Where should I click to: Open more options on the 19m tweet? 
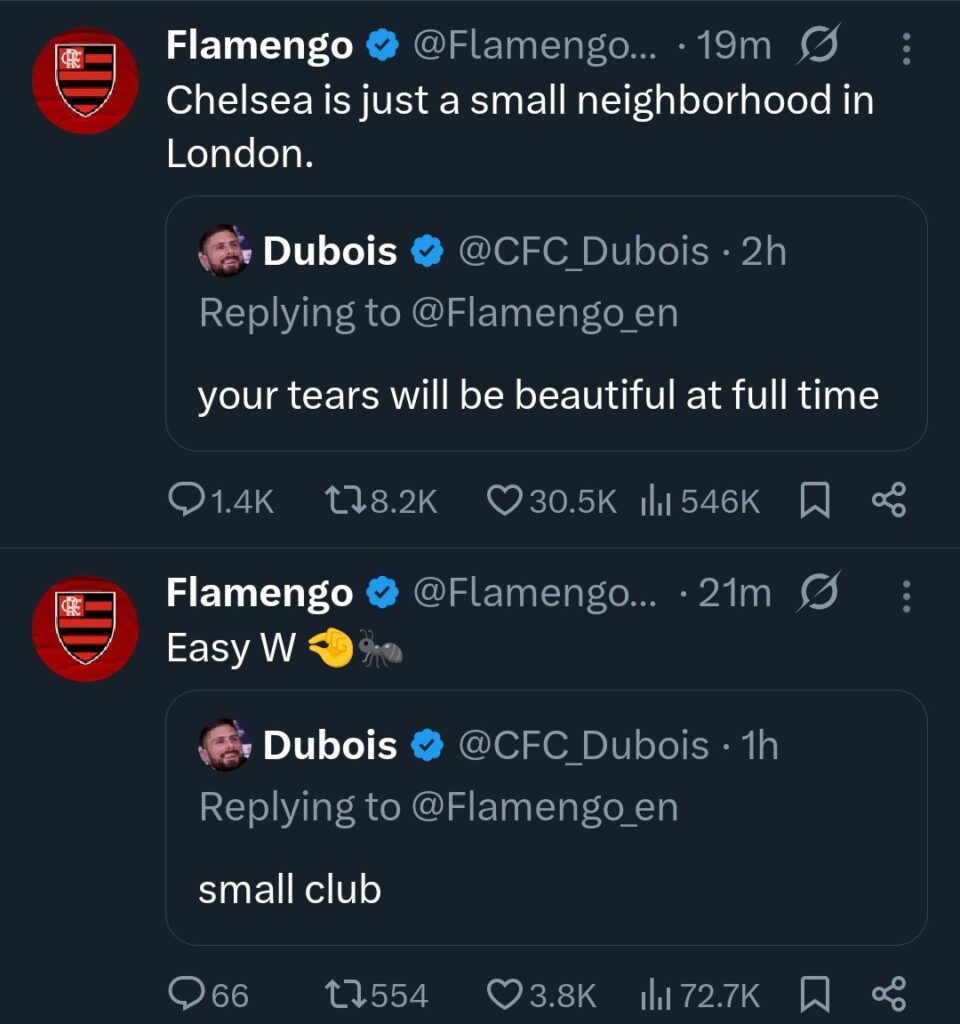(906, 48)
